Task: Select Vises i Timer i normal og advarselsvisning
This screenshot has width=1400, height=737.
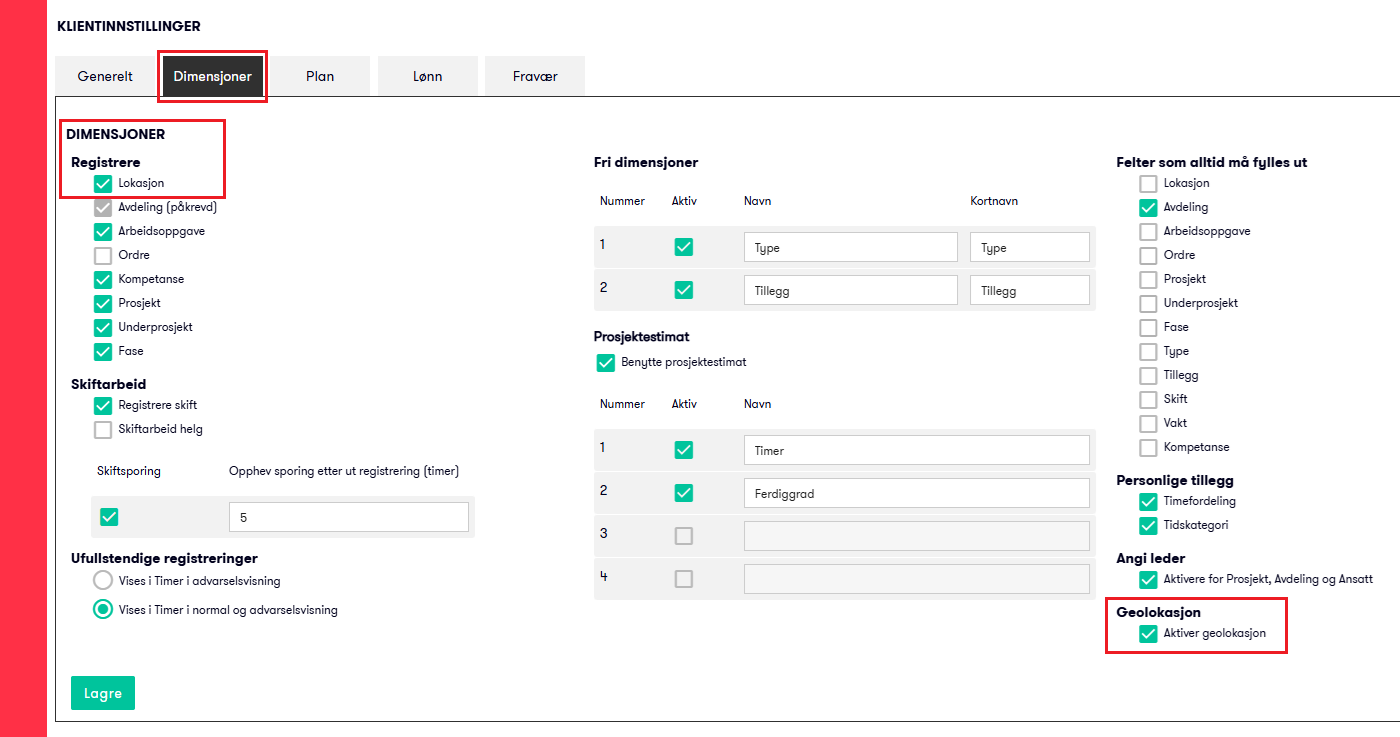Action: tap(103, 609)
